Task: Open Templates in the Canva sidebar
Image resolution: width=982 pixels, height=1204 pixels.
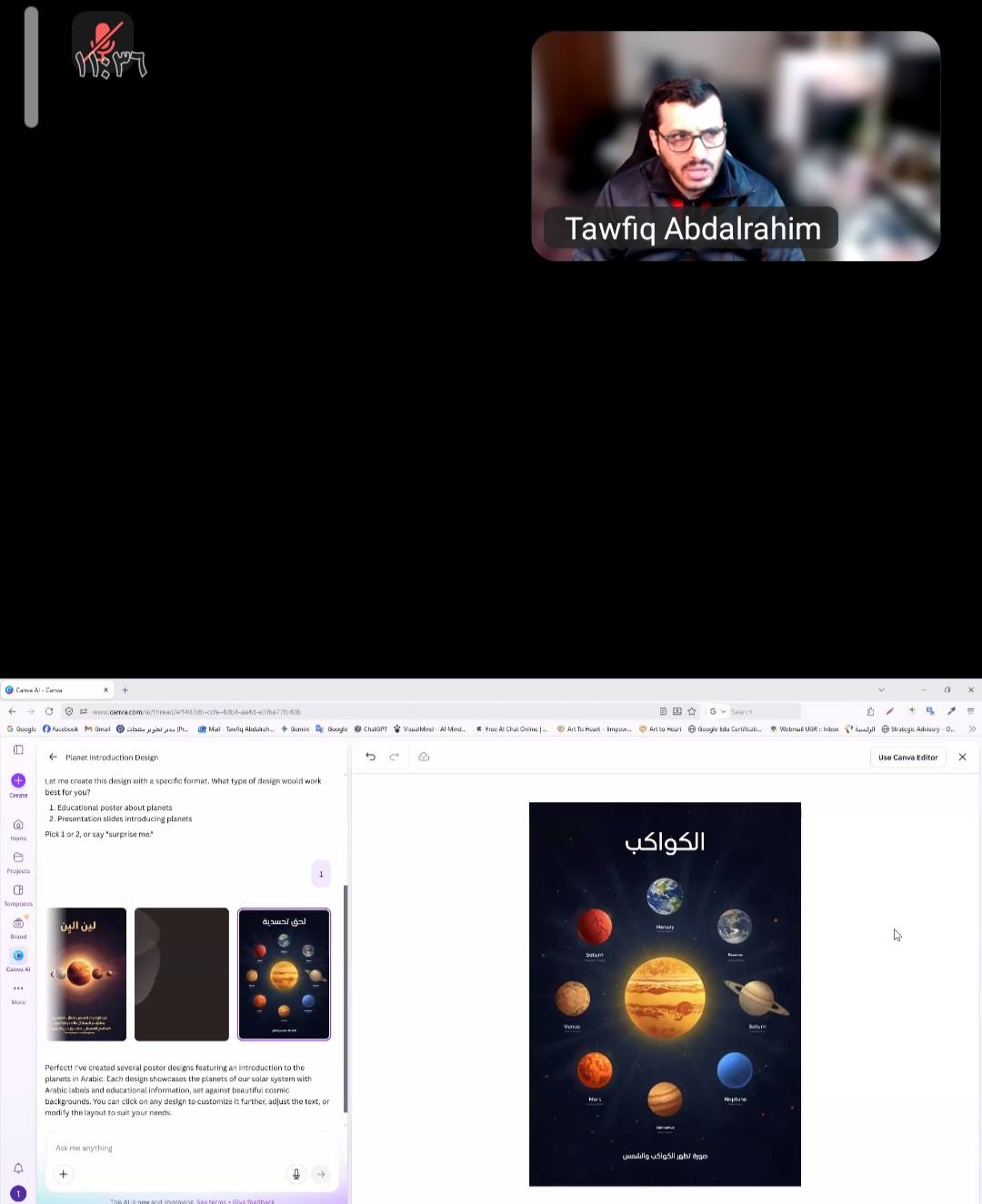Action: tap(18, 891)
